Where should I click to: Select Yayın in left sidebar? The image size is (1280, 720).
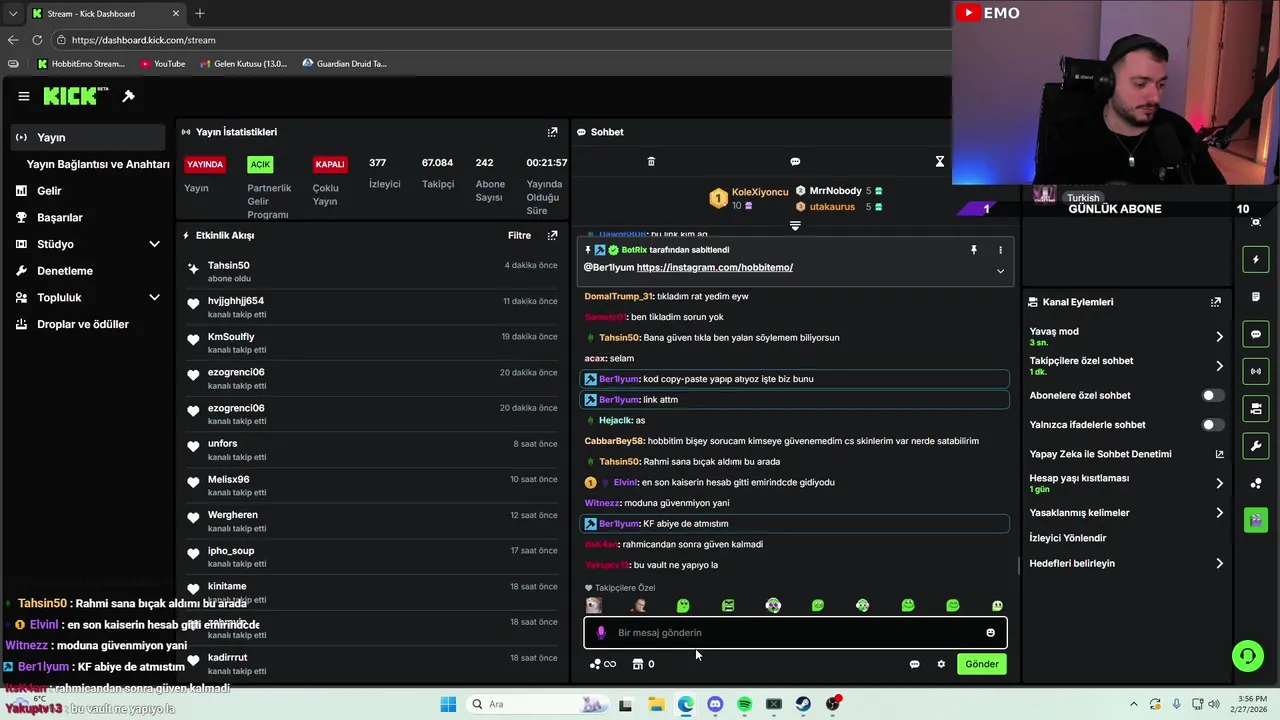86,137
